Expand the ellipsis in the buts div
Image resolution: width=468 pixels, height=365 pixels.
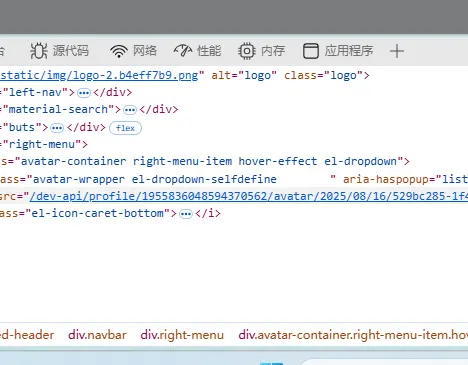(x=57, y=128)
